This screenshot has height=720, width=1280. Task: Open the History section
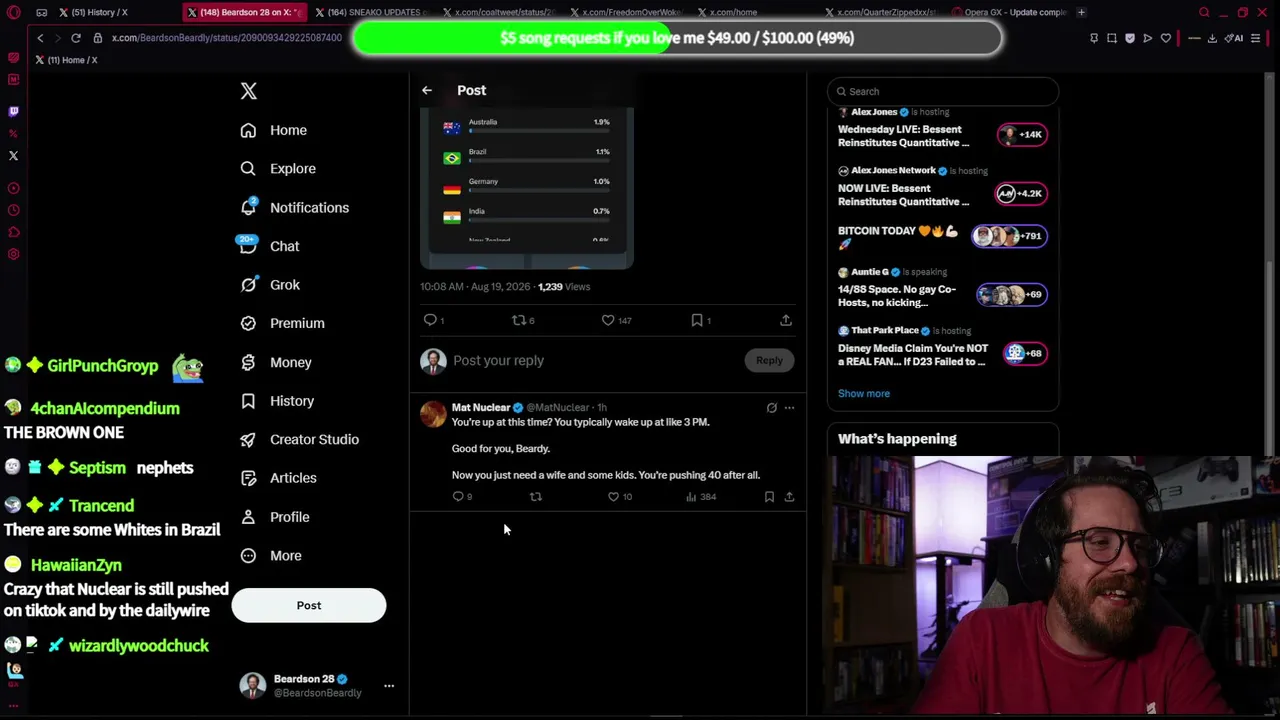[x=277, y=401]
